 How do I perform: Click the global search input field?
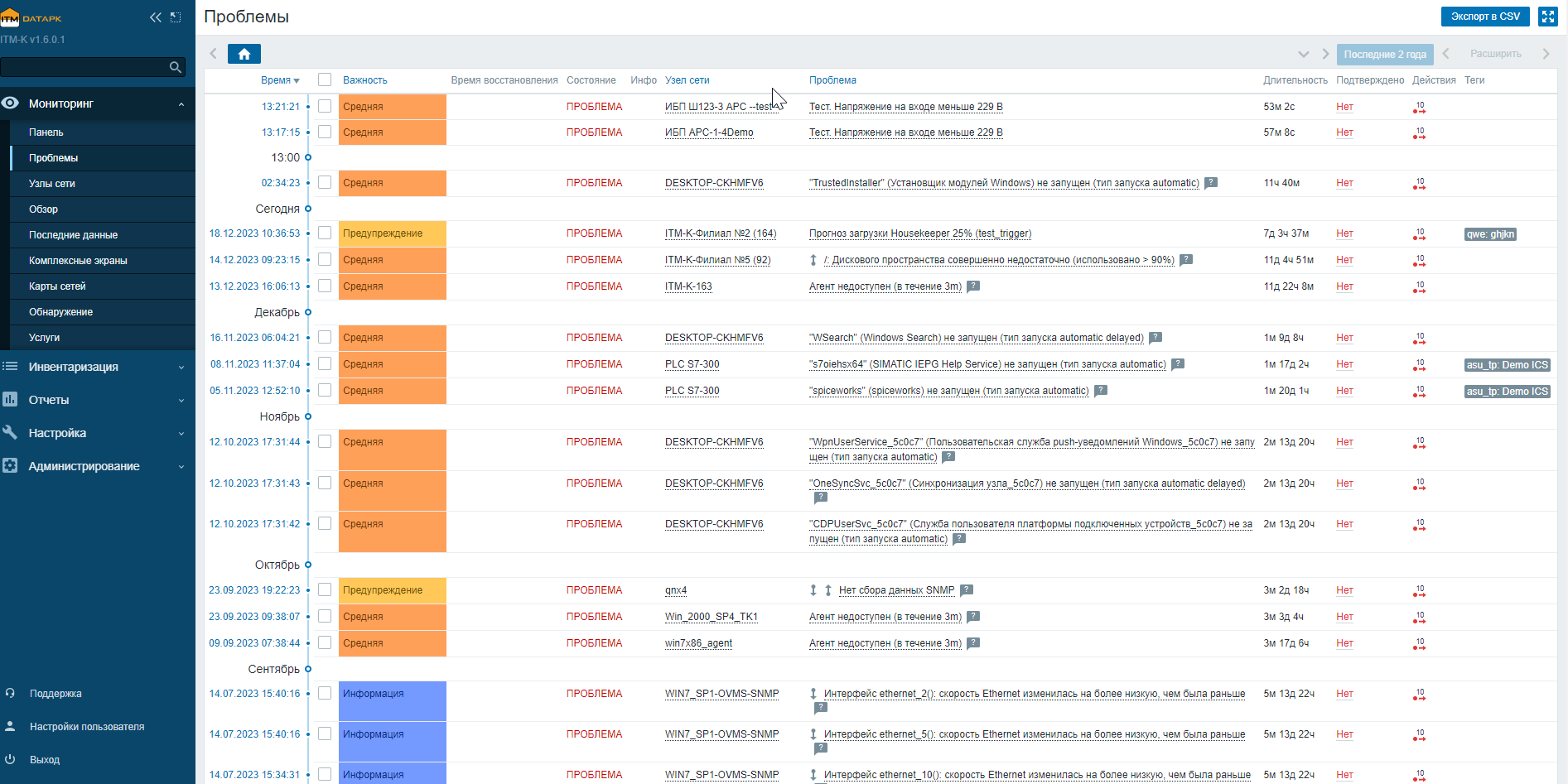(x=84, y=67)
